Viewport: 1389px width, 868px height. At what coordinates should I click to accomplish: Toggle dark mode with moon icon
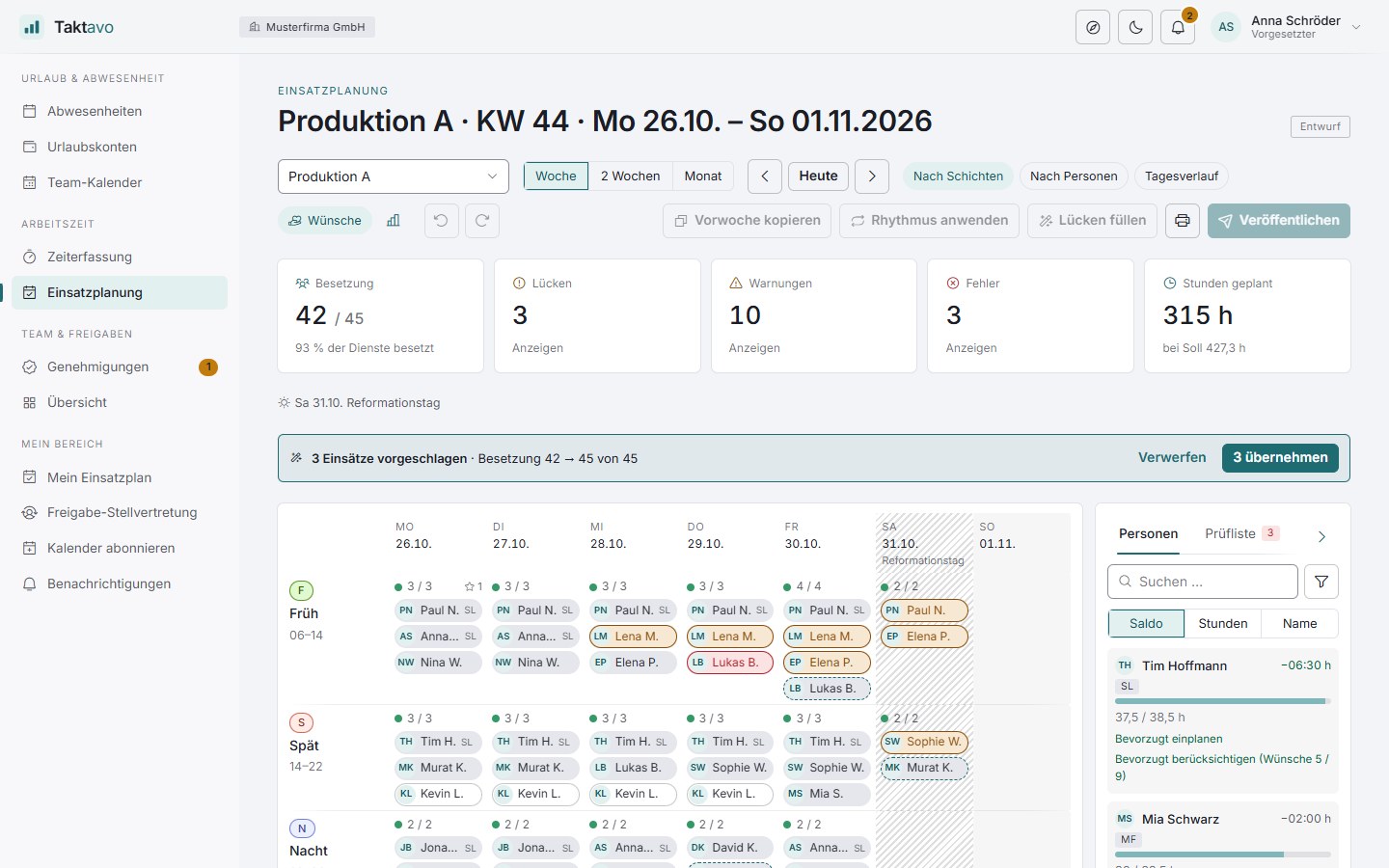pos(1135,27)
